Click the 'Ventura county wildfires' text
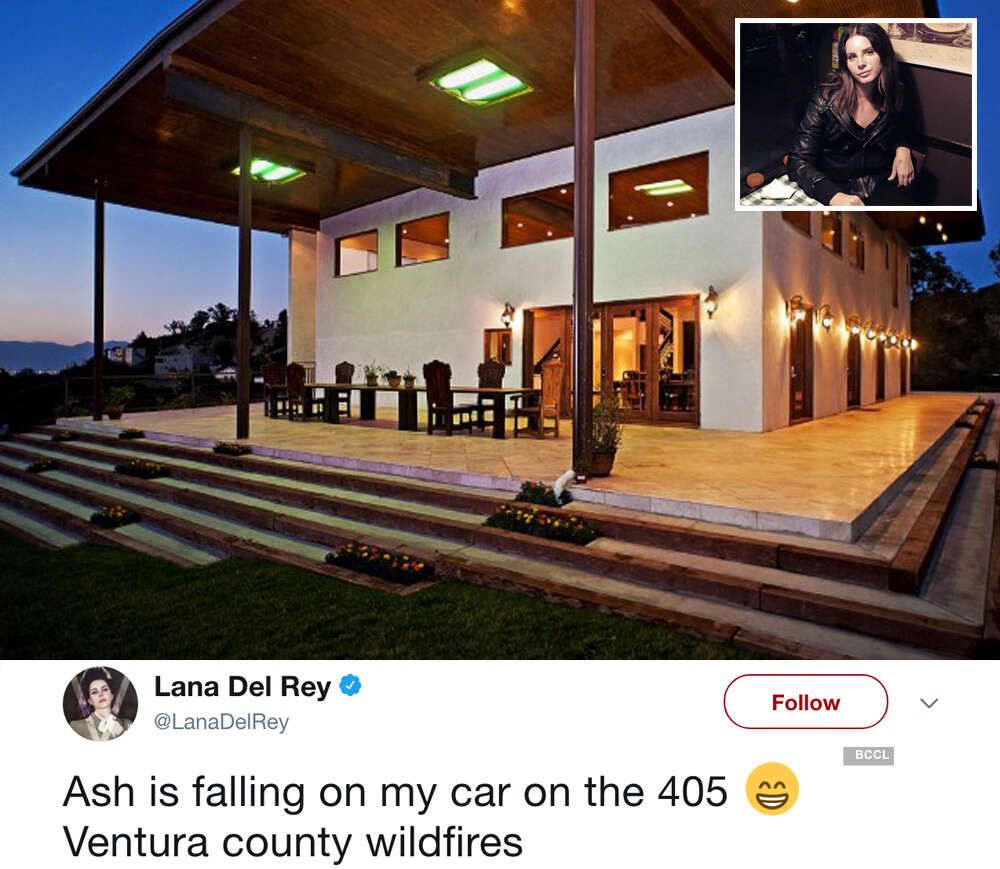 [x=293, y=843]
